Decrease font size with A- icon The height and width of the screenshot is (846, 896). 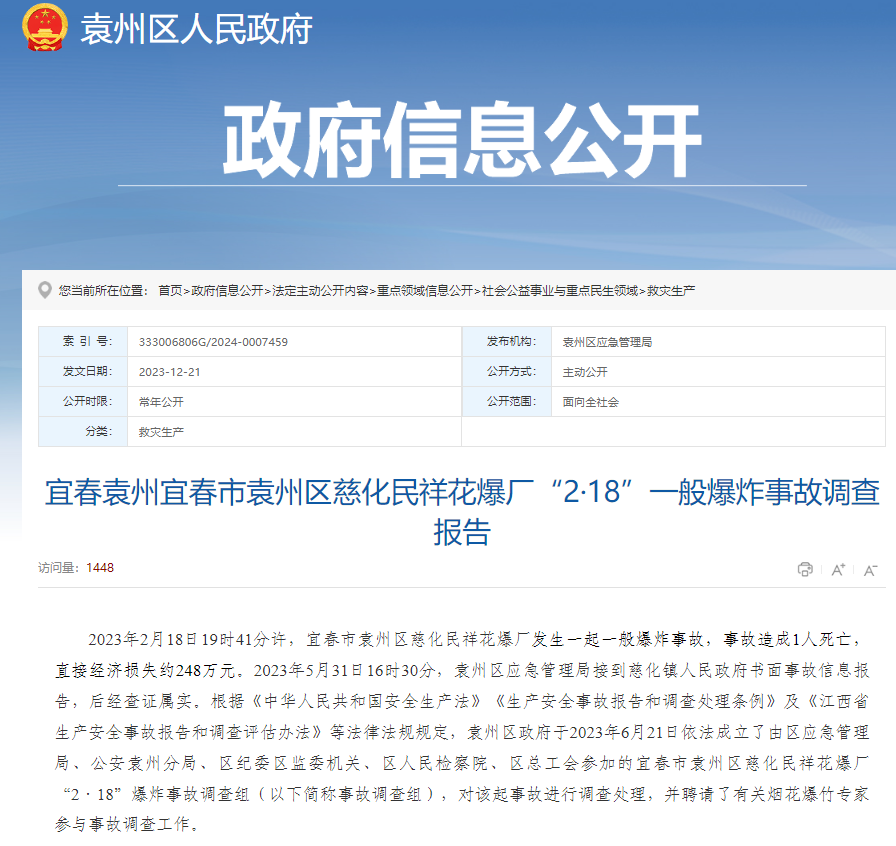point(870,570)
